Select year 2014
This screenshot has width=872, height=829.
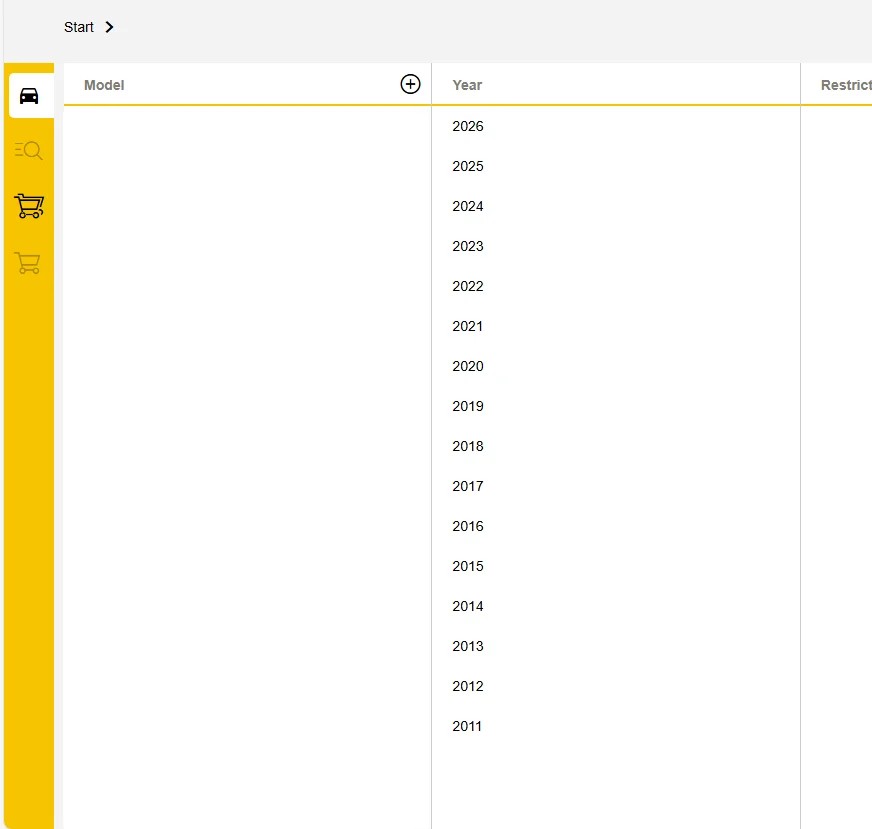pyautogui.click(x=468, y=607)
